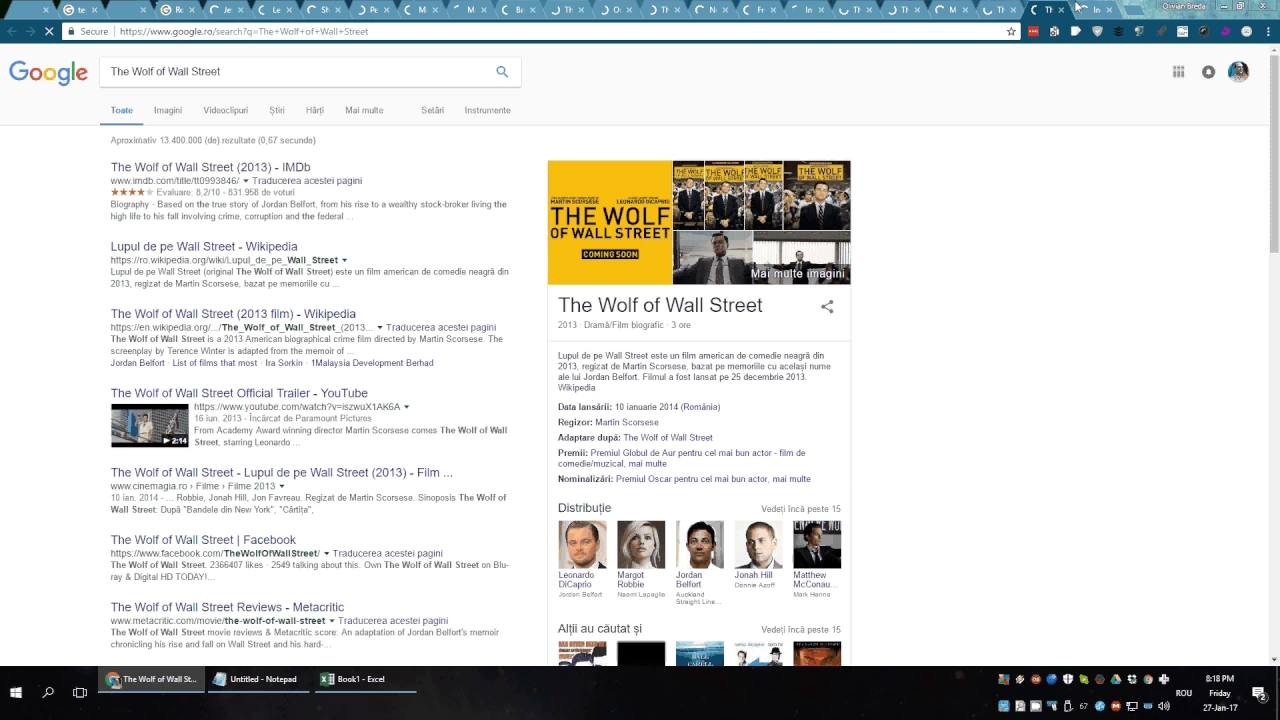Click the Google Drive tray icon
Viewport: 1280px width, 720px height.
click(x=1116, y=680)
